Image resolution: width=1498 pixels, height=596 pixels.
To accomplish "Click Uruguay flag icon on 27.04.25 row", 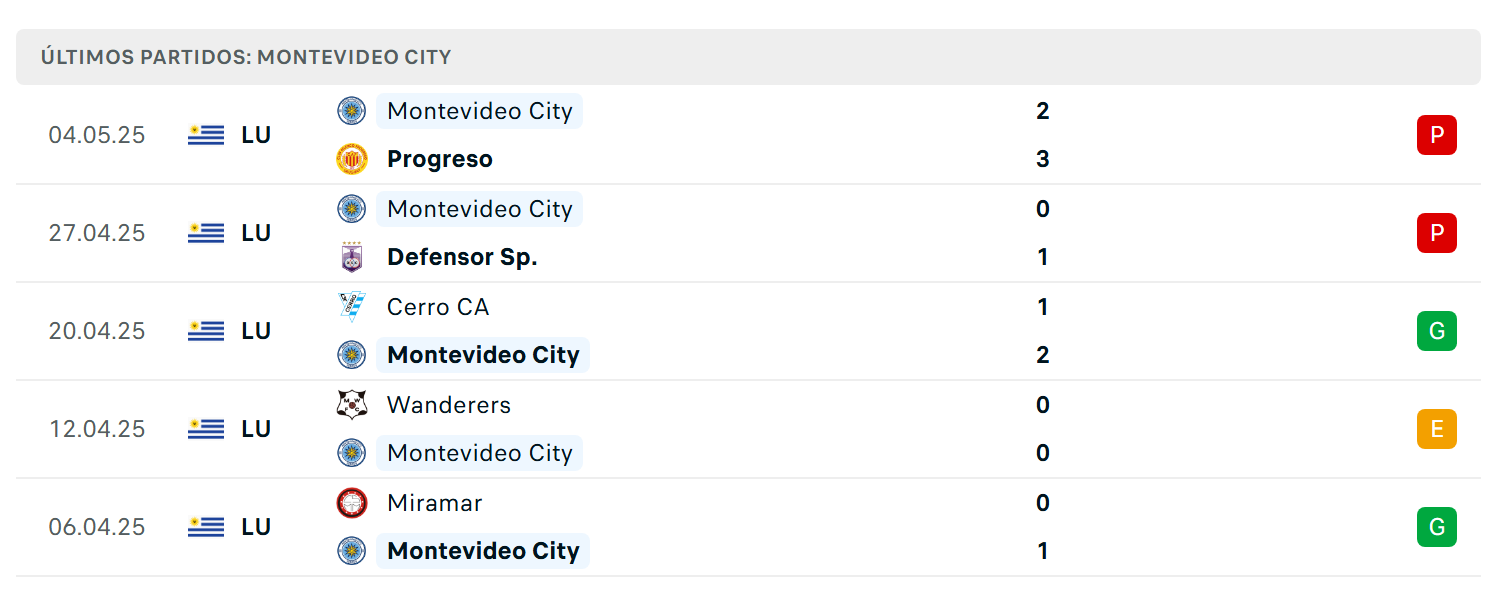I will pos(206,233).
